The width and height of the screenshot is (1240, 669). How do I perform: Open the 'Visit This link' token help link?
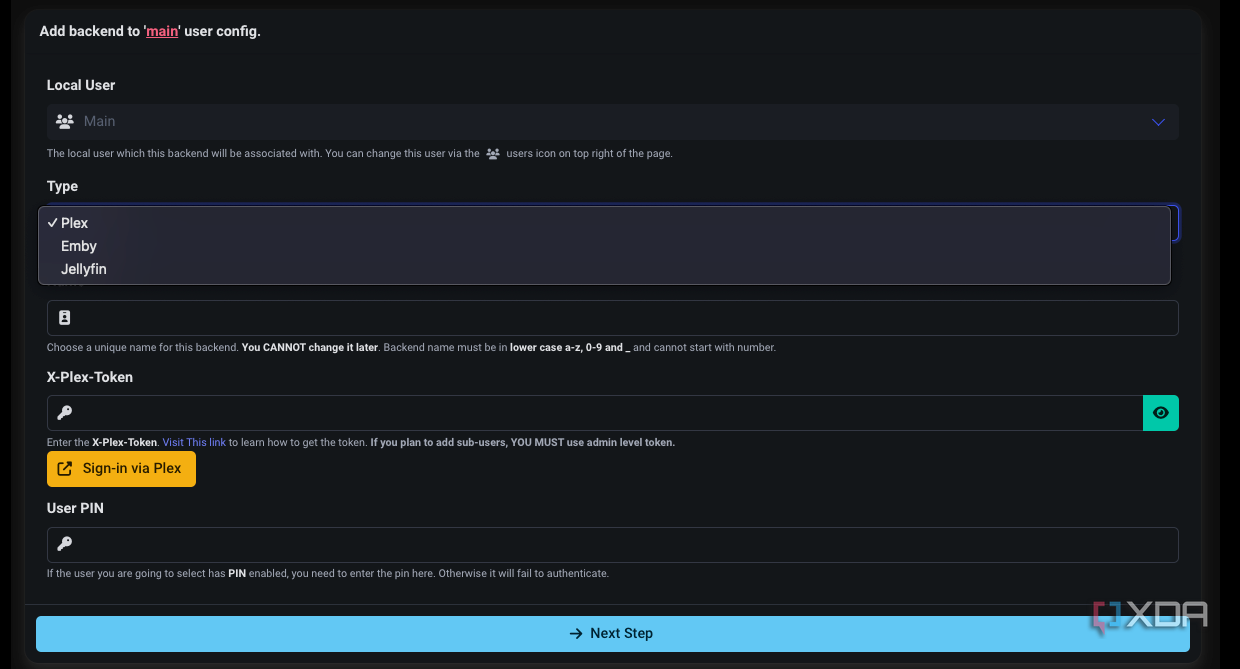(194, 442)
